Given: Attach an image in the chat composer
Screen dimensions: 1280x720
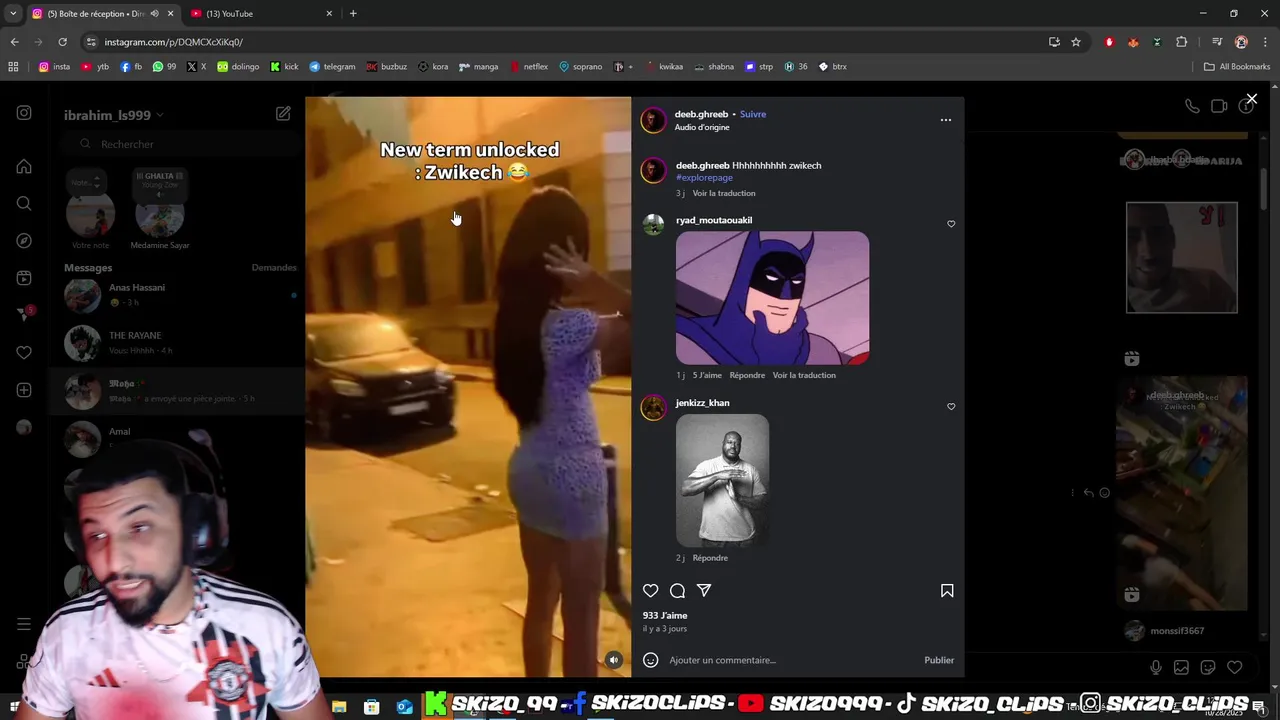Looking at the screenshot, I should point(1181,668).
